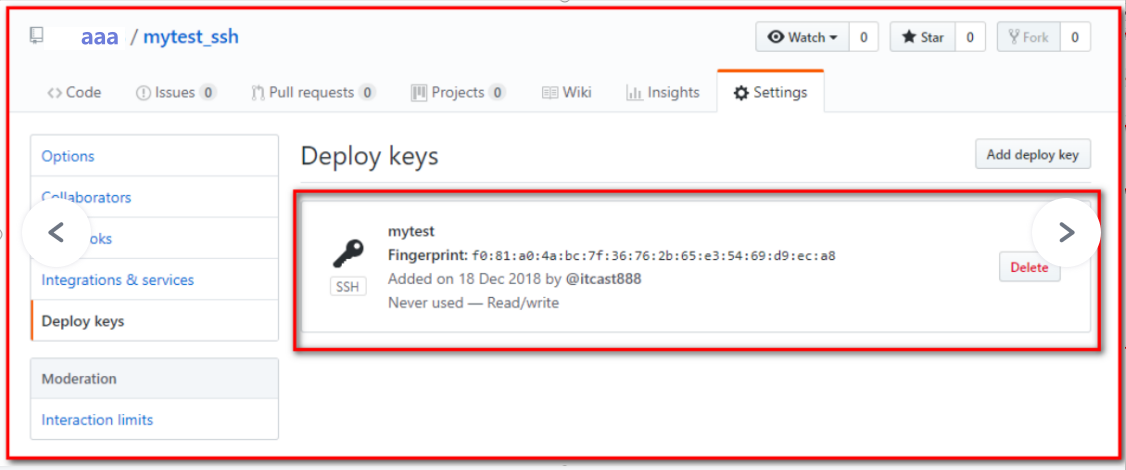The width and height of the screenshot is (1126, 470).
Task: Open Interaction limits settings
Action: point(97,420)
